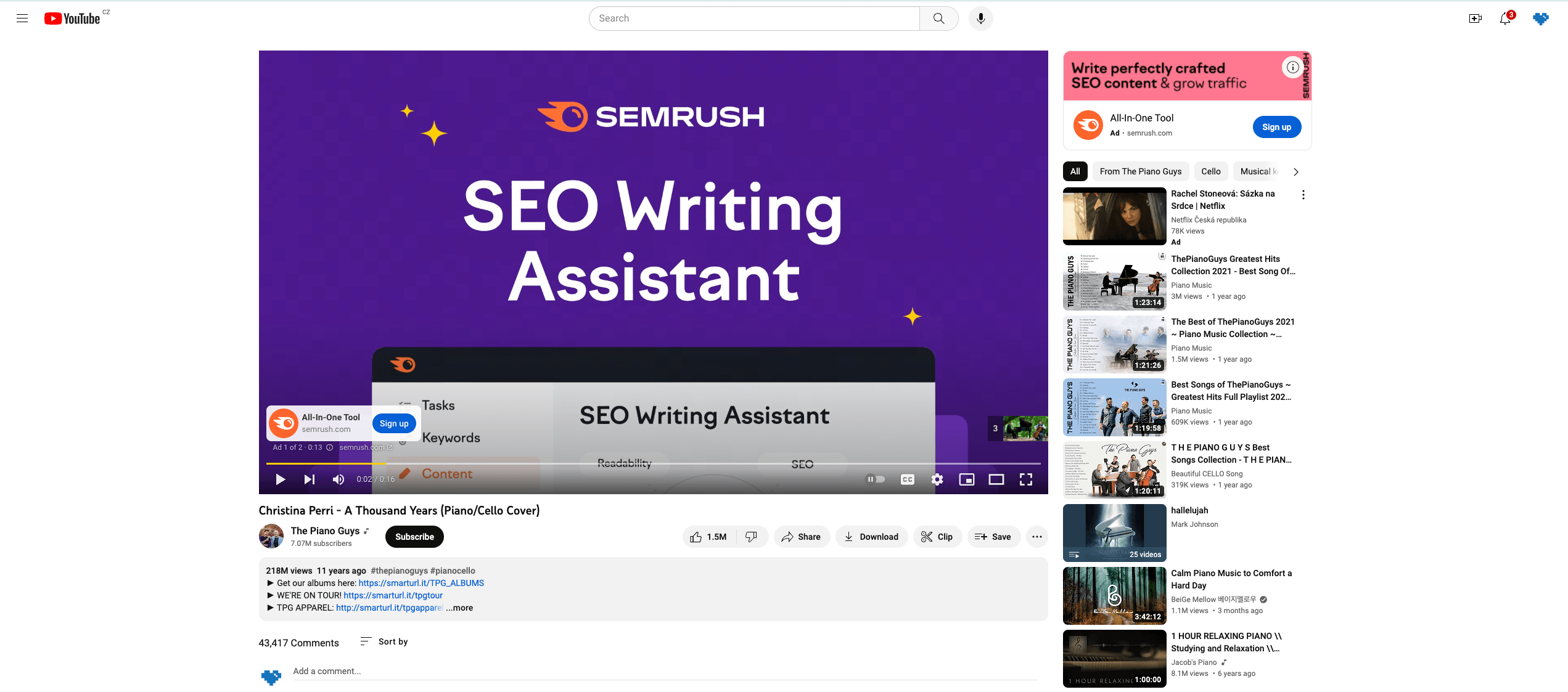Screen dimensions: 1568x692
Task: Click the 43,417 Comments heading
Action: (299, 643)
